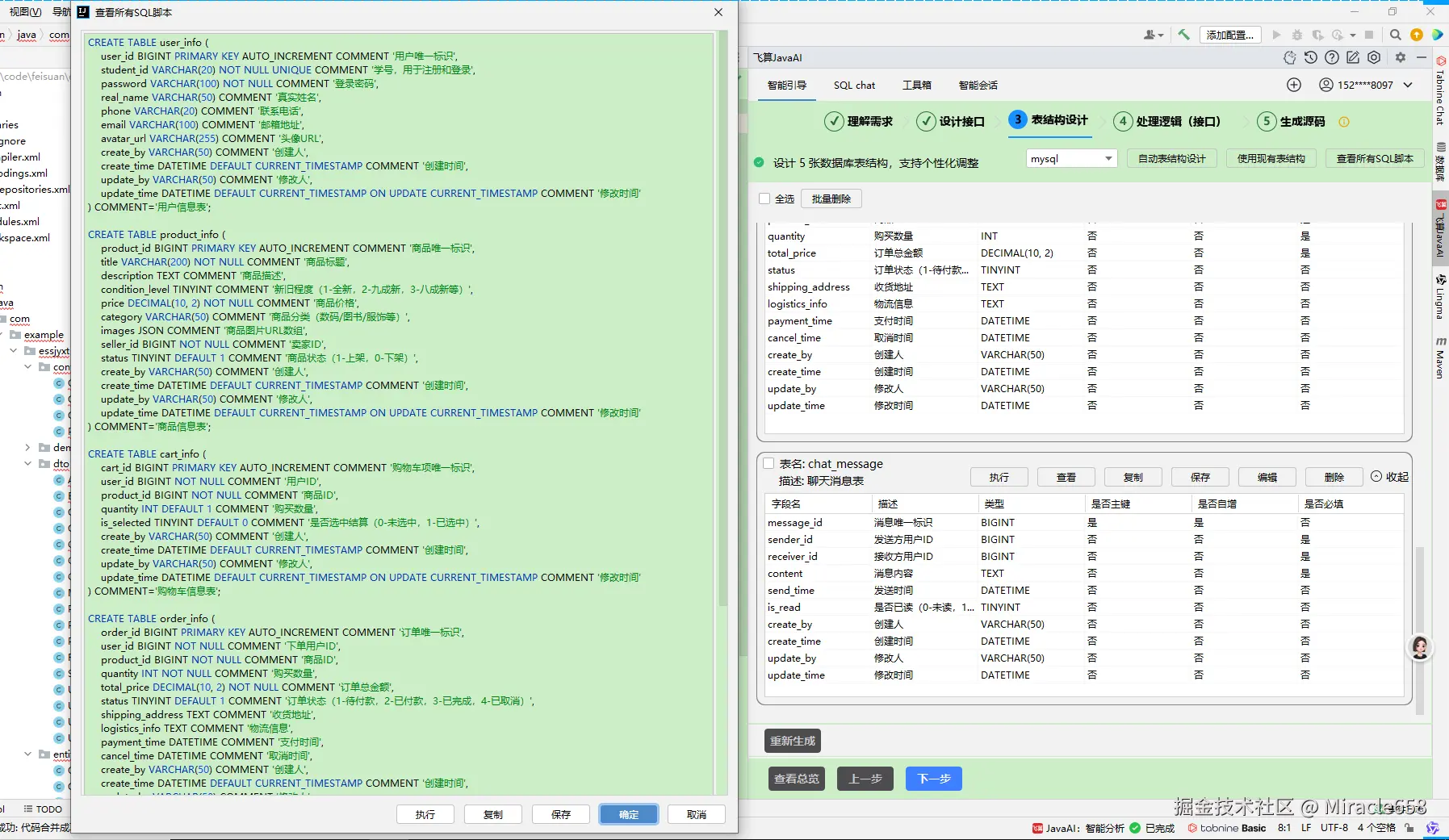The width and height of the screenshot is (1449, 840).
Task: Go to step 理解需求
Action: coord(858,122)
